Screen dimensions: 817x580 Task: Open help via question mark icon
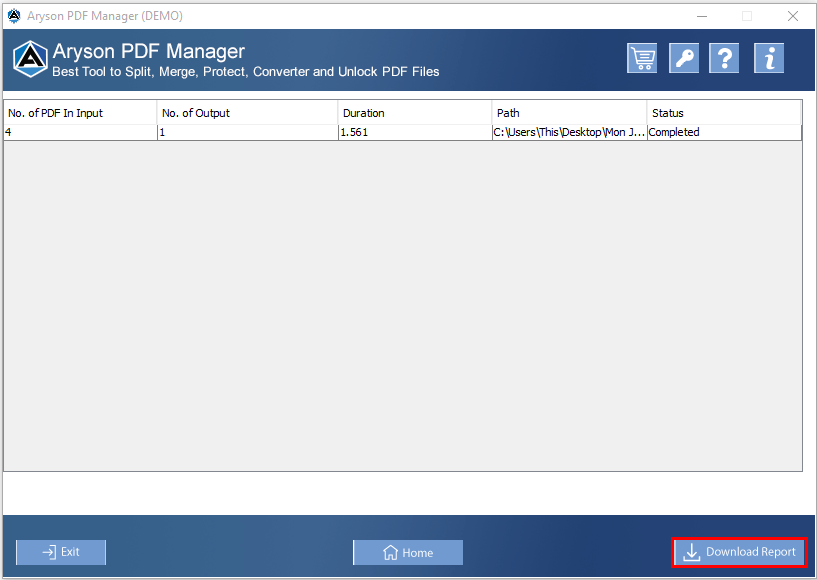[724, 58]
